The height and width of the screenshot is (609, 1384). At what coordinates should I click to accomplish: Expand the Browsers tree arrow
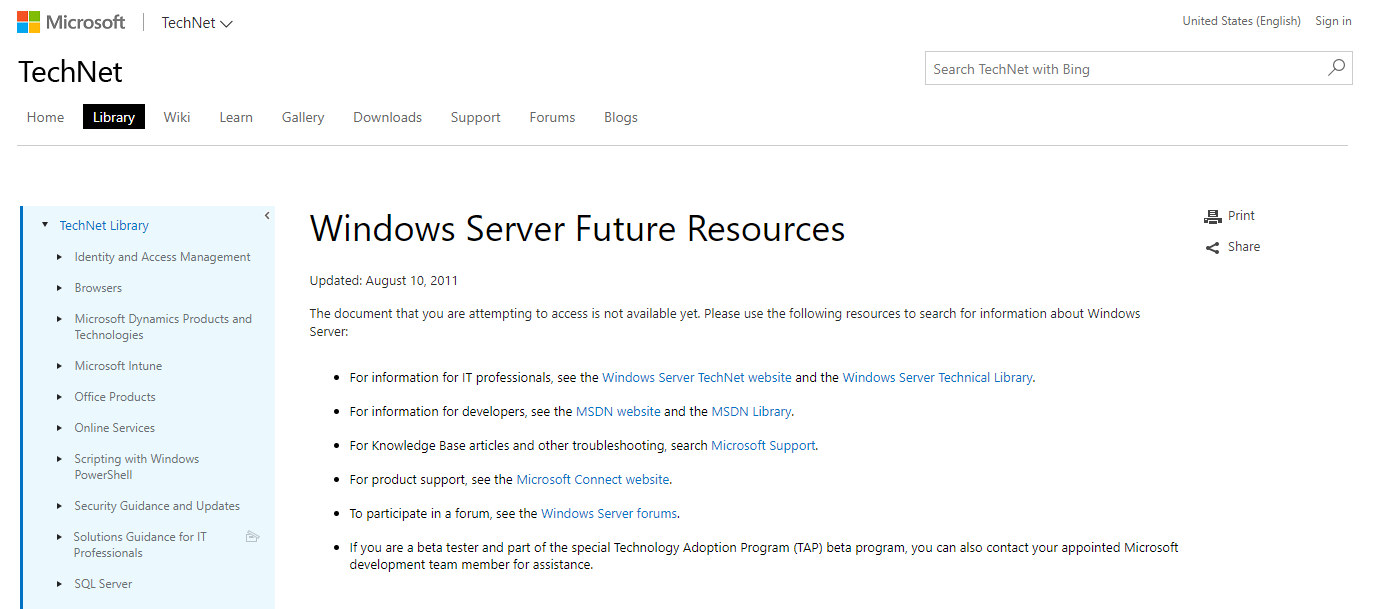[x=60, y=288]
